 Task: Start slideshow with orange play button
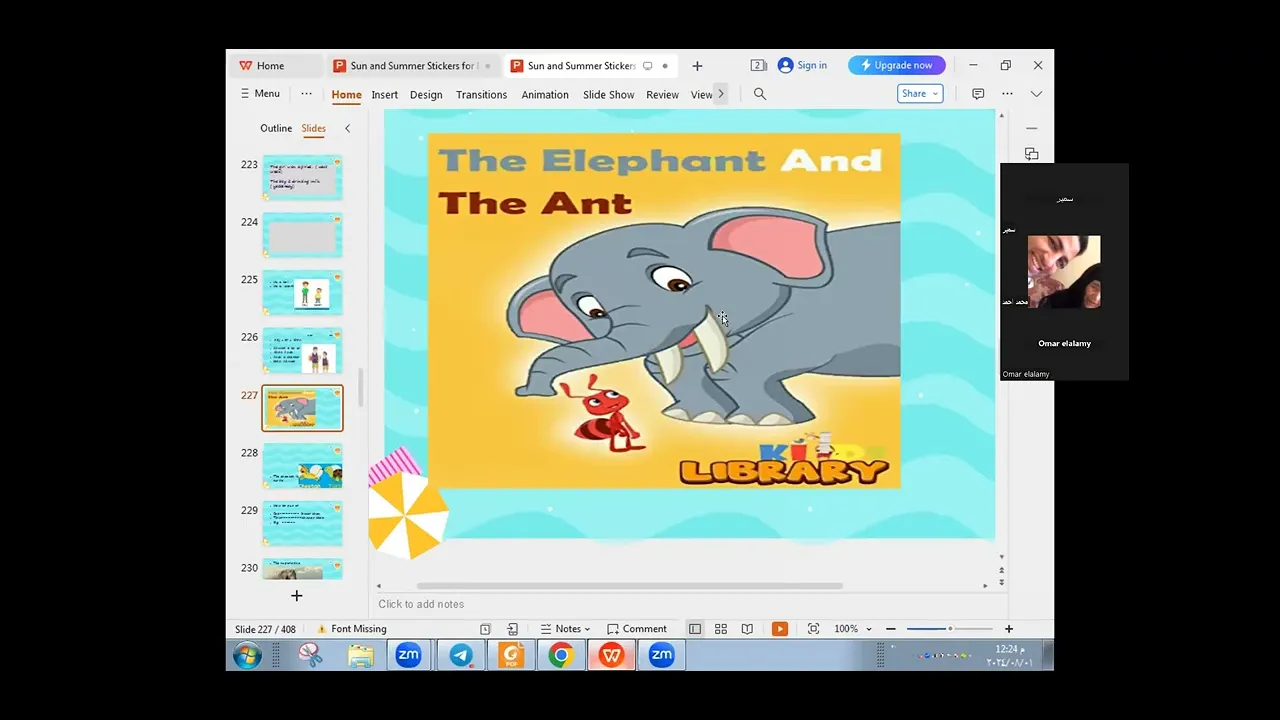click(780, 629)
